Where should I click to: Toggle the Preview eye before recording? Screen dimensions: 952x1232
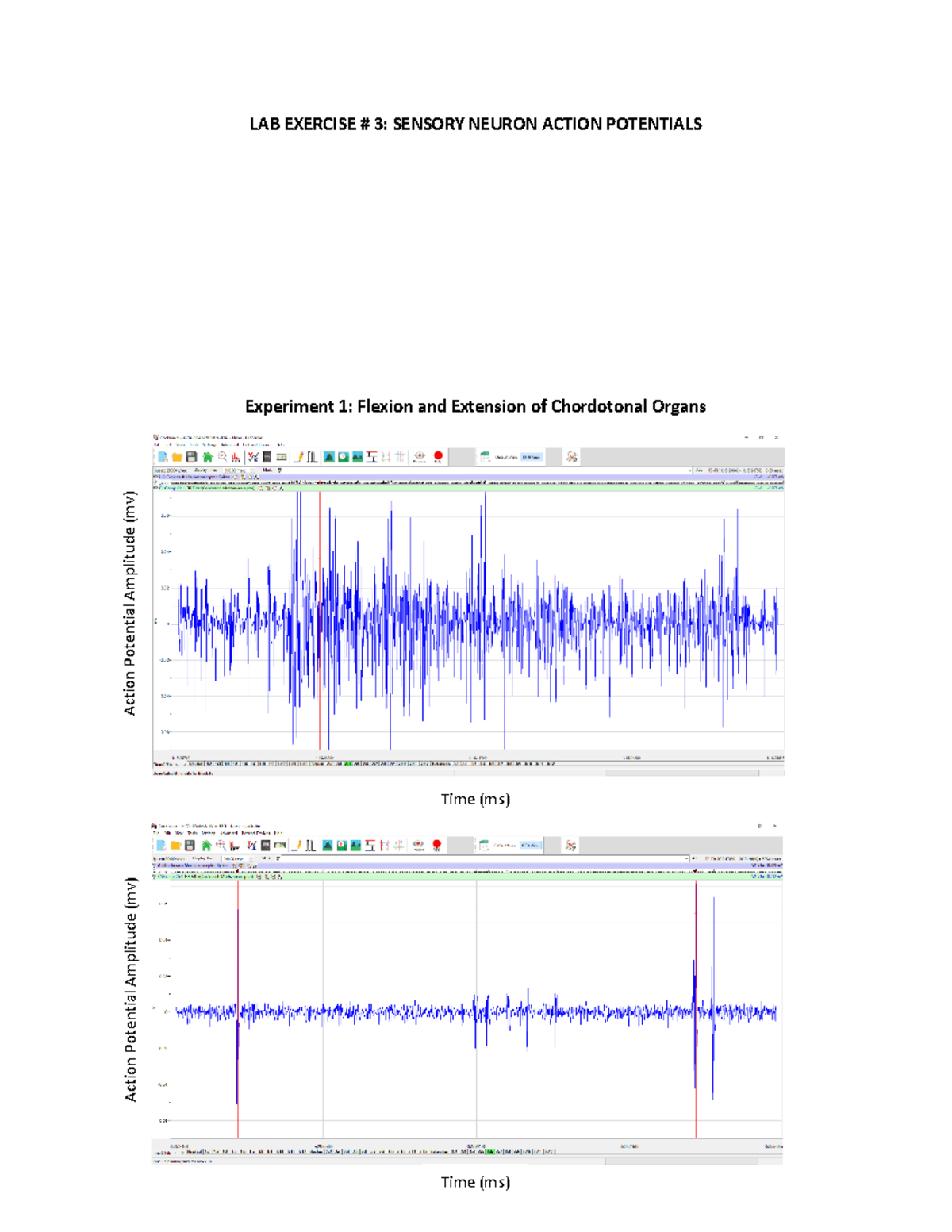pyautogui.click(x=417, y=458)
